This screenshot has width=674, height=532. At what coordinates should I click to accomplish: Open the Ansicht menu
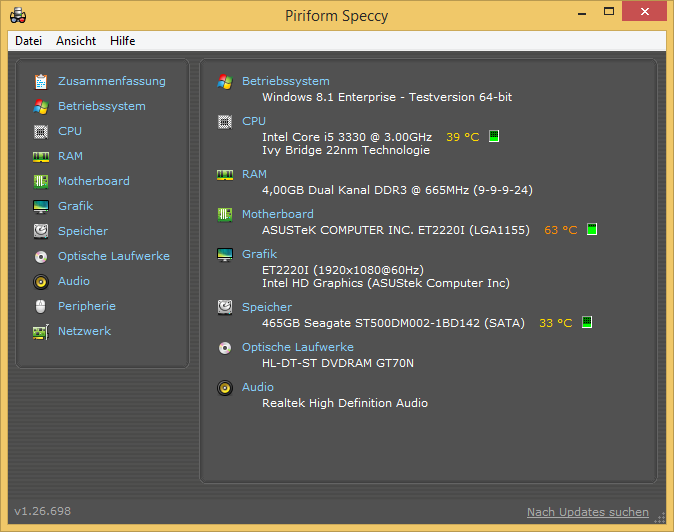tap(76, 41)
